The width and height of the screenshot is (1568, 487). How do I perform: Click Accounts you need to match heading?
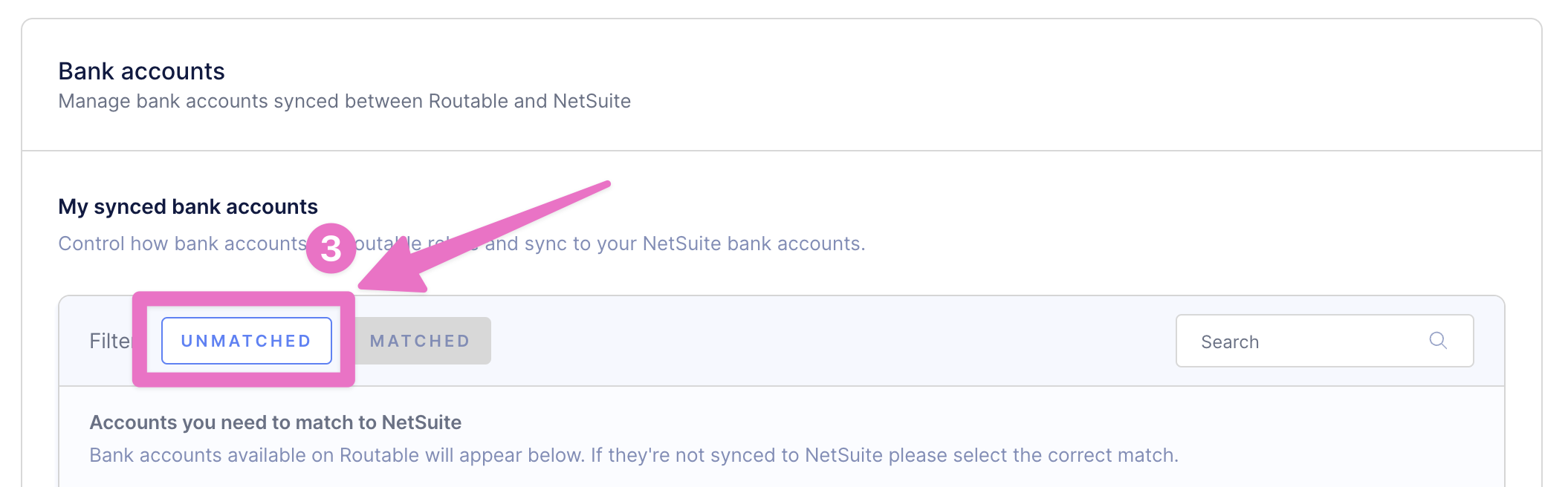point(276,422)
